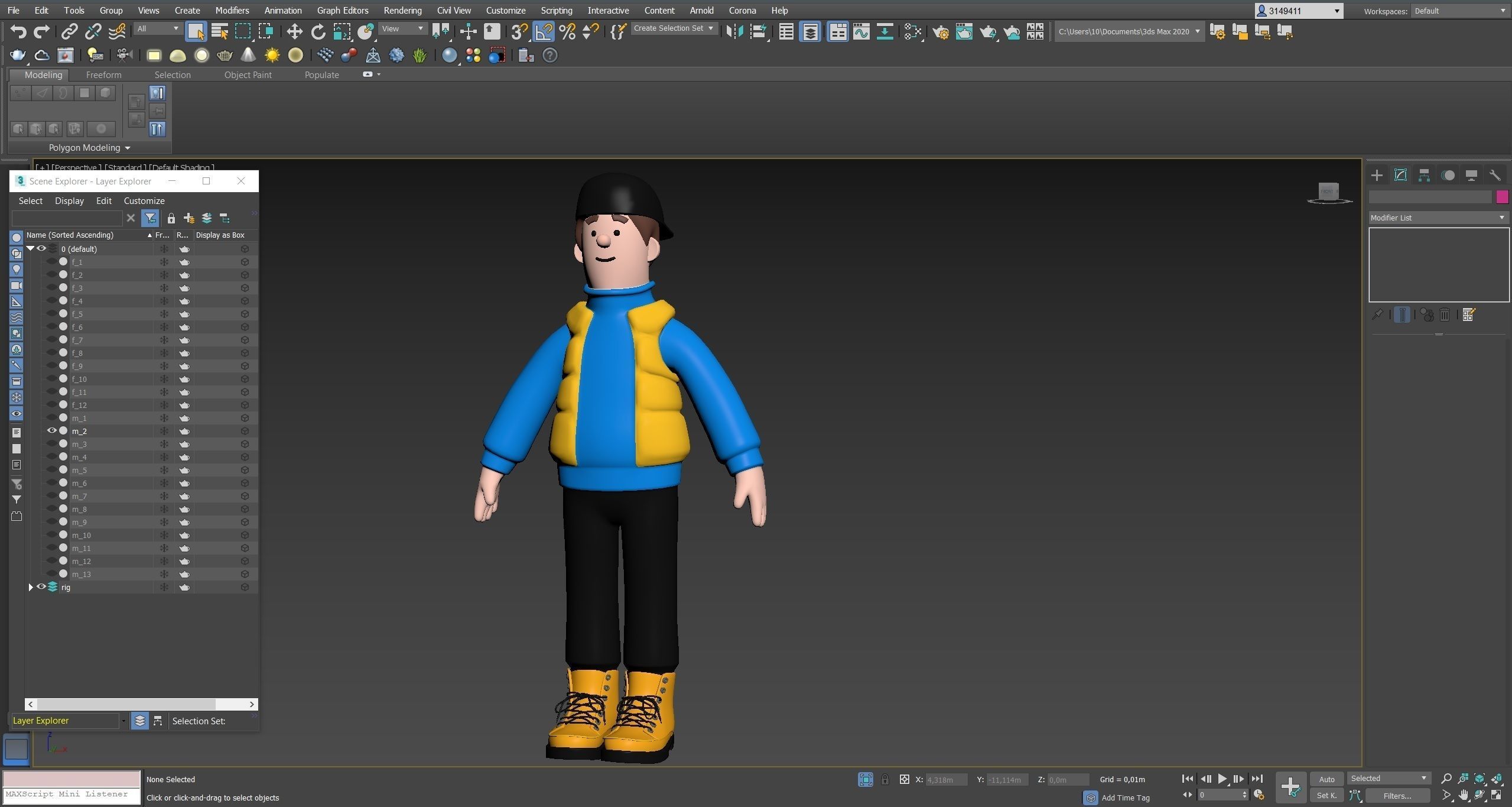Open Create Selection Set dropdown
The image size is (1512, 807).
tap(674, 28)
